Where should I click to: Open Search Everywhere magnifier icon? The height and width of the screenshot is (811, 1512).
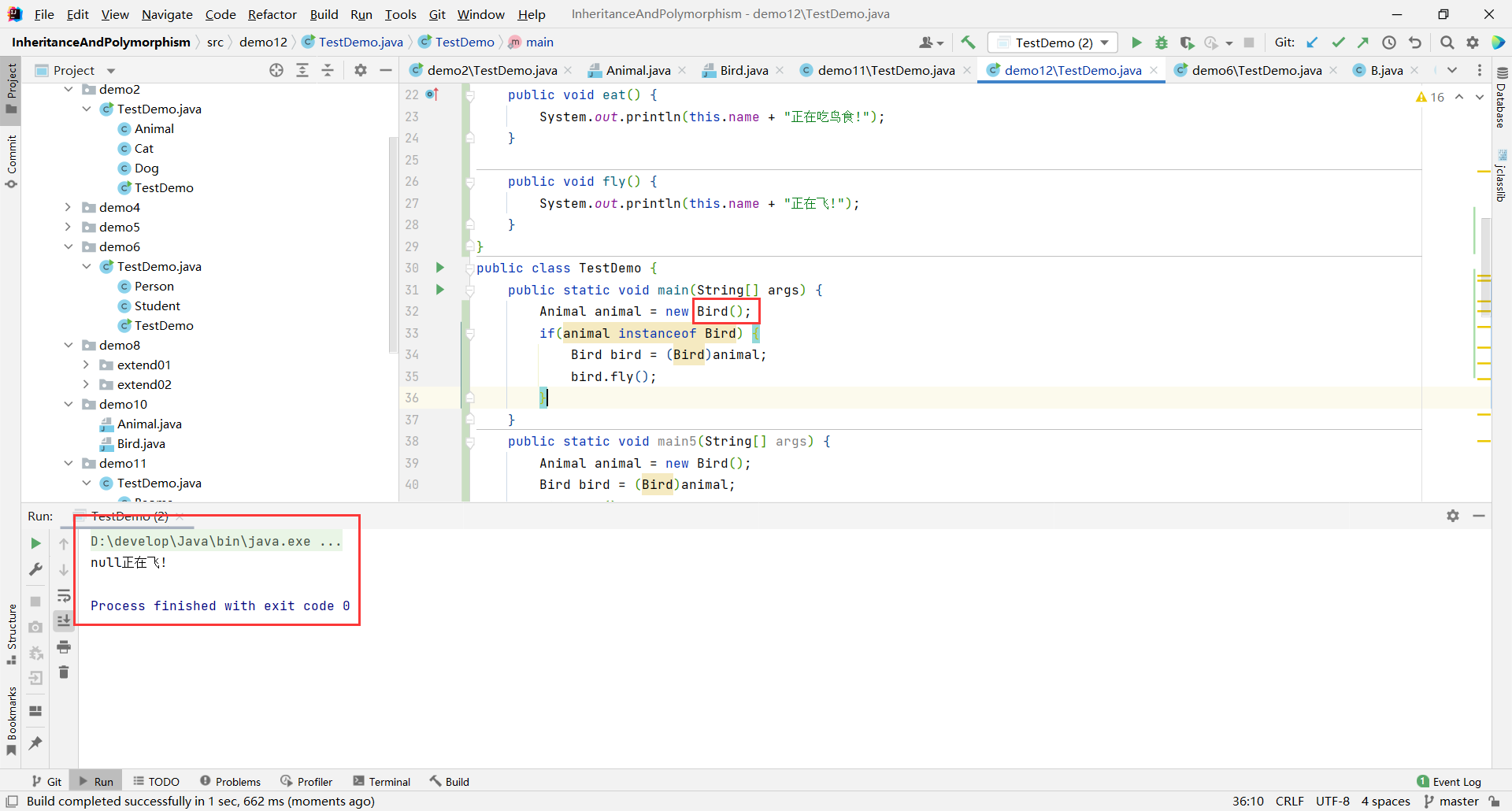[x=1447, y=43]
